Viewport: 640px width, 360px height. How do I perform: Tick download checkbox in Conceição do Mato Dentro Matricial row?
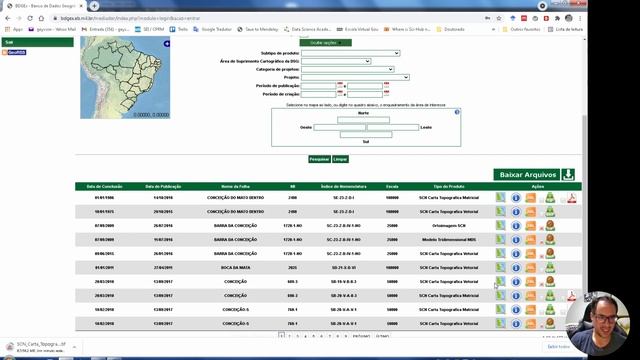click(542, 200)
